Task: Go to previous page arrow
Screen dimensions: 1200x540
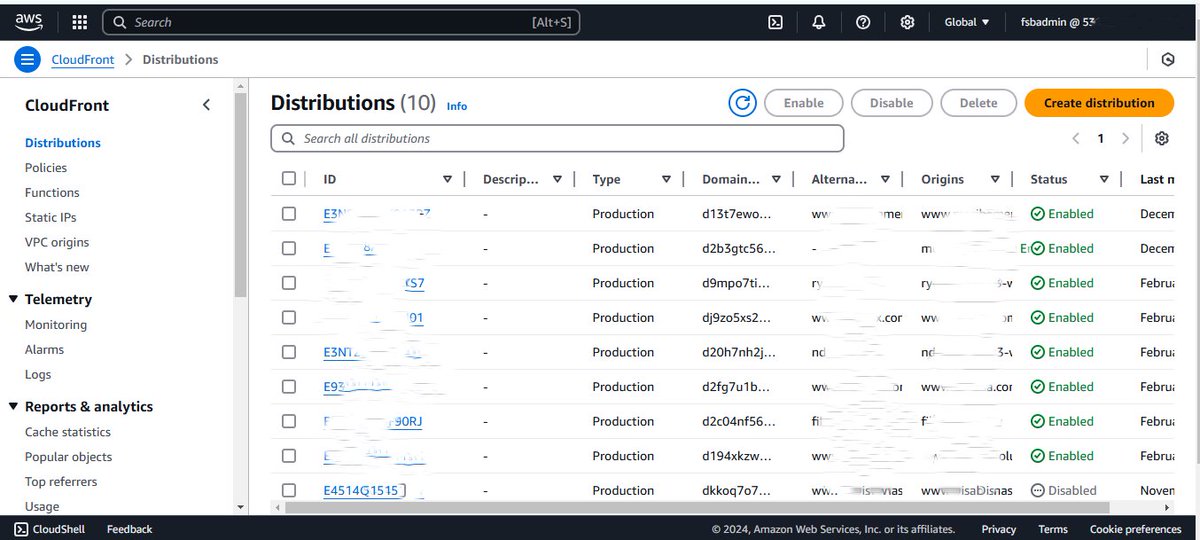Action: coord(1076,138)
